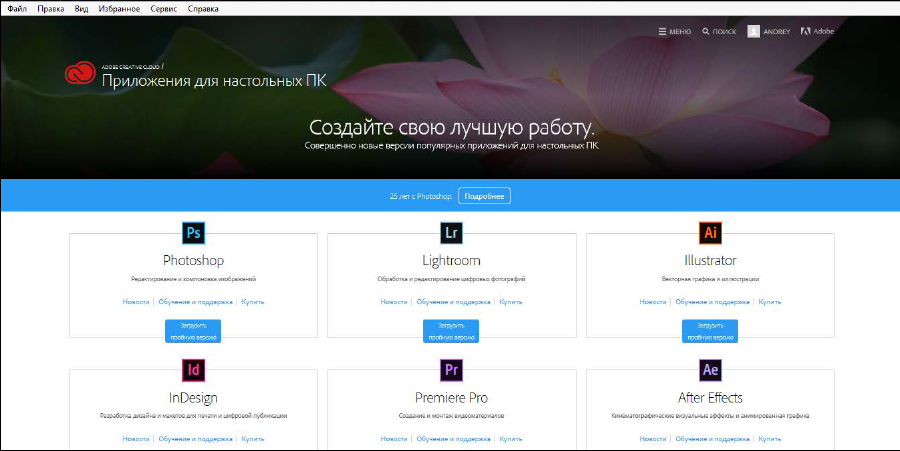This screenshot has width=900, height=451.
Task: Open Новости link under Illustrator
Action: tap(653, 302)
